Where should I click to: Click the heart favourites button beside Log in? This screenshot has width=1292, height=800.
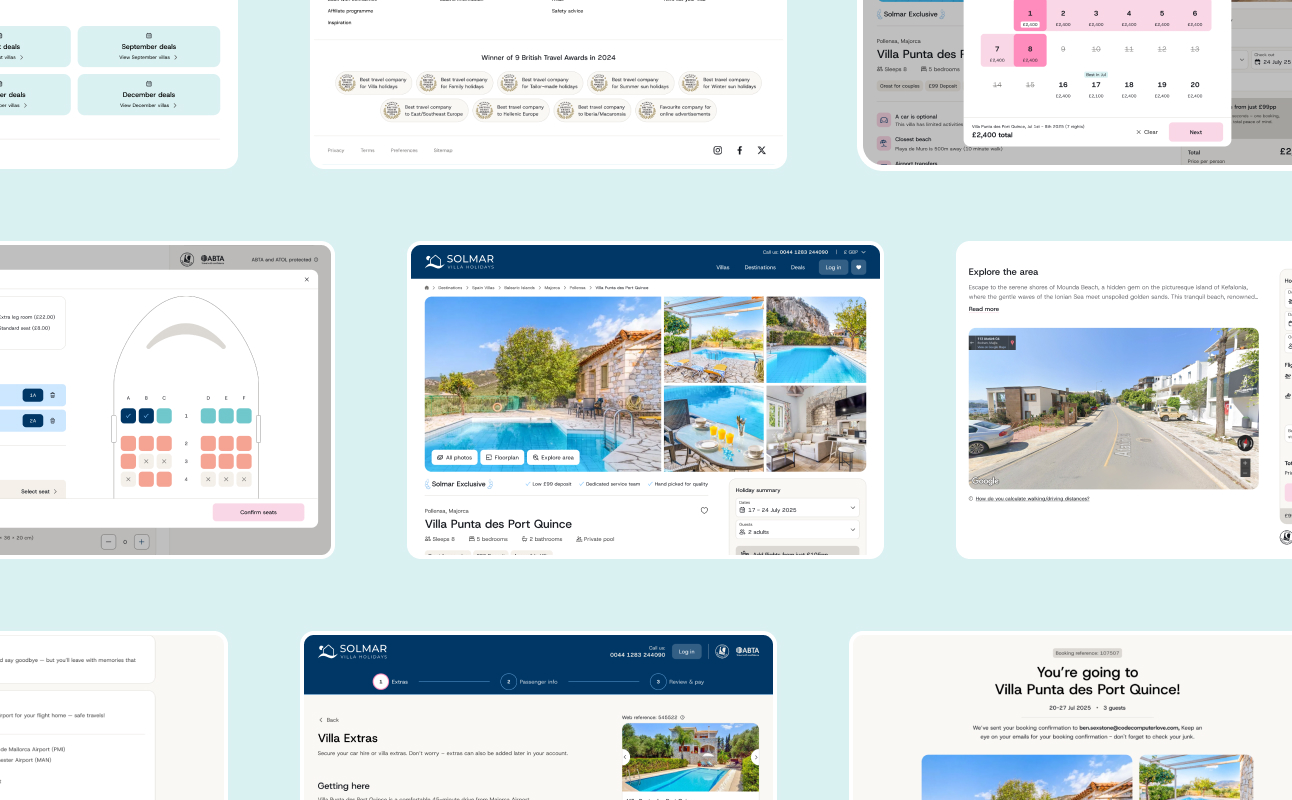[858, 267]
